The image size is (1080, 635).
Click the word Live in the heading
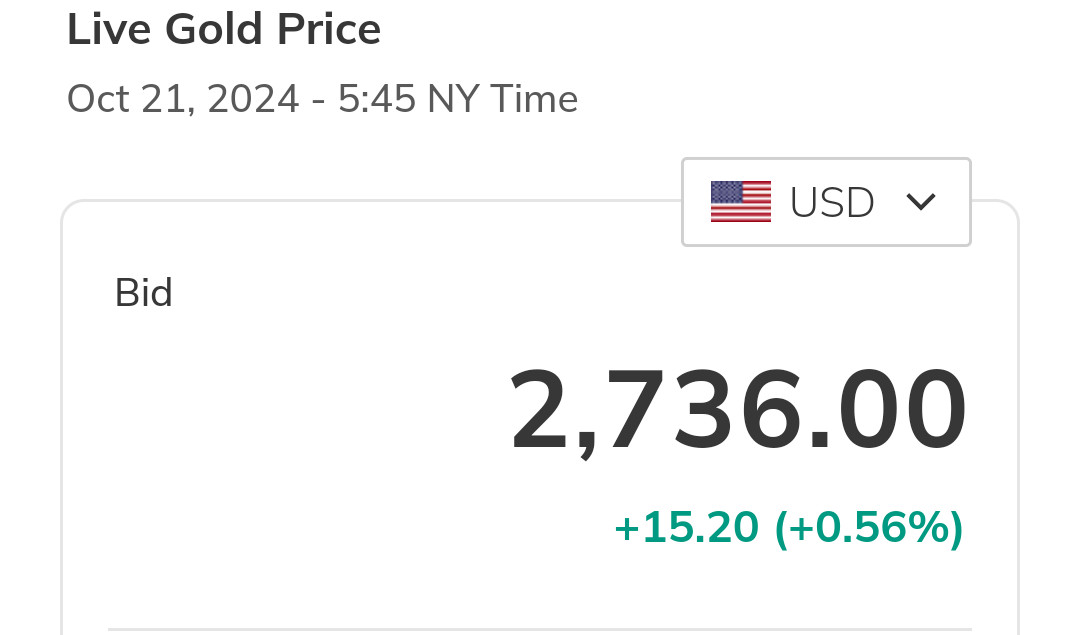pos(108,30)
